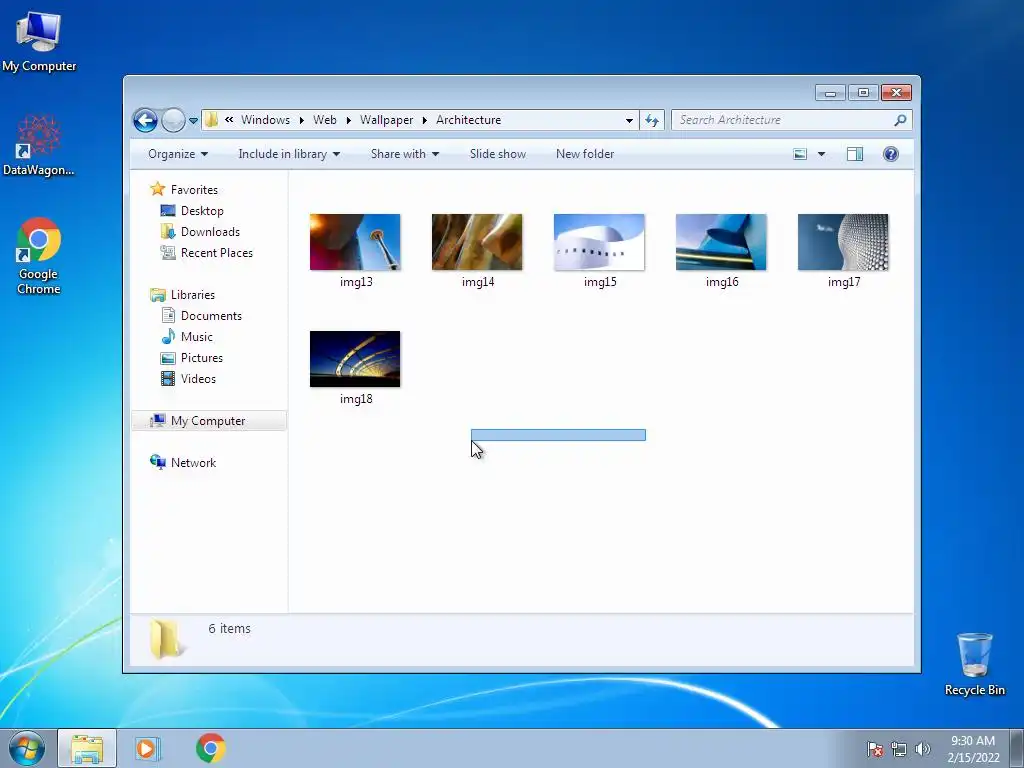Open the recent locations dropdown arrow
The image size is (1024, 768).
193,121
